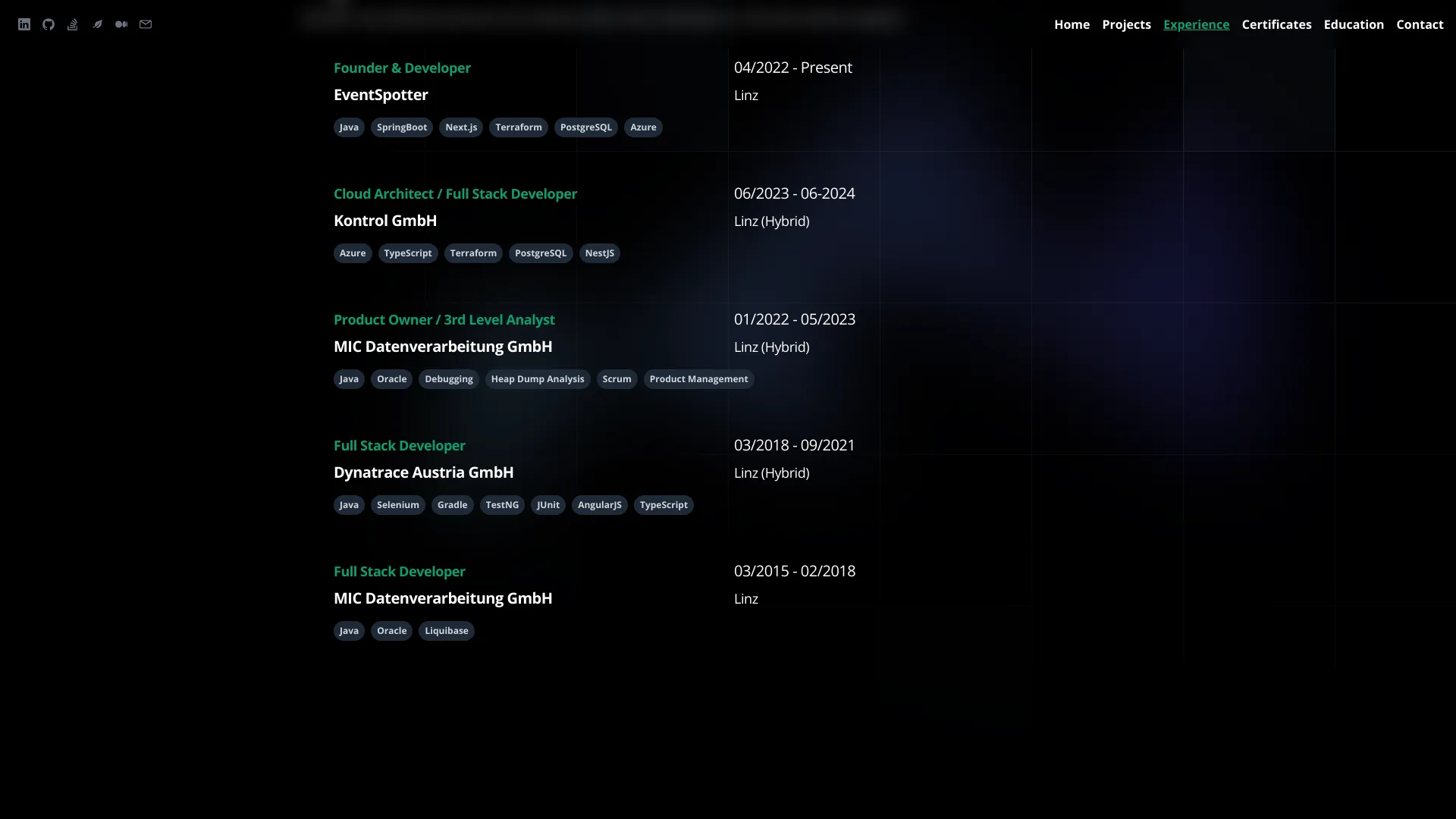
Task: Open the Certificates section
Action: pos(1276,24)
